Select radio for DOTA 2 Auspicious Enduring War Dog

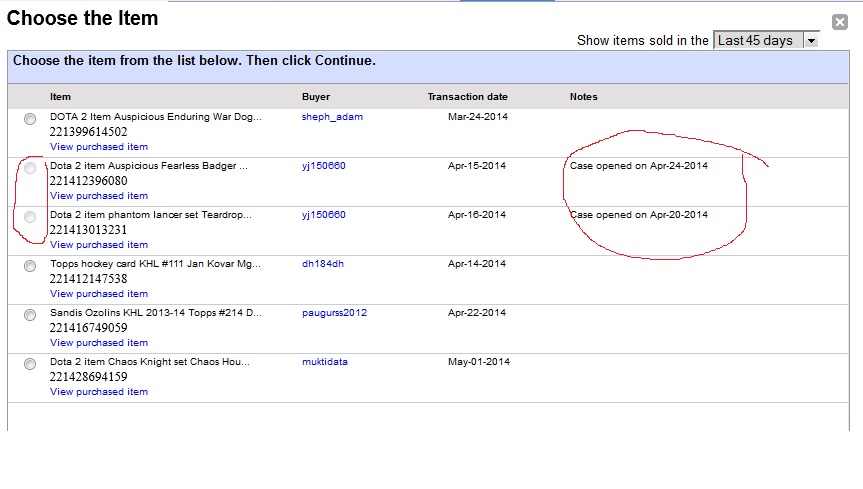(30, 119)
